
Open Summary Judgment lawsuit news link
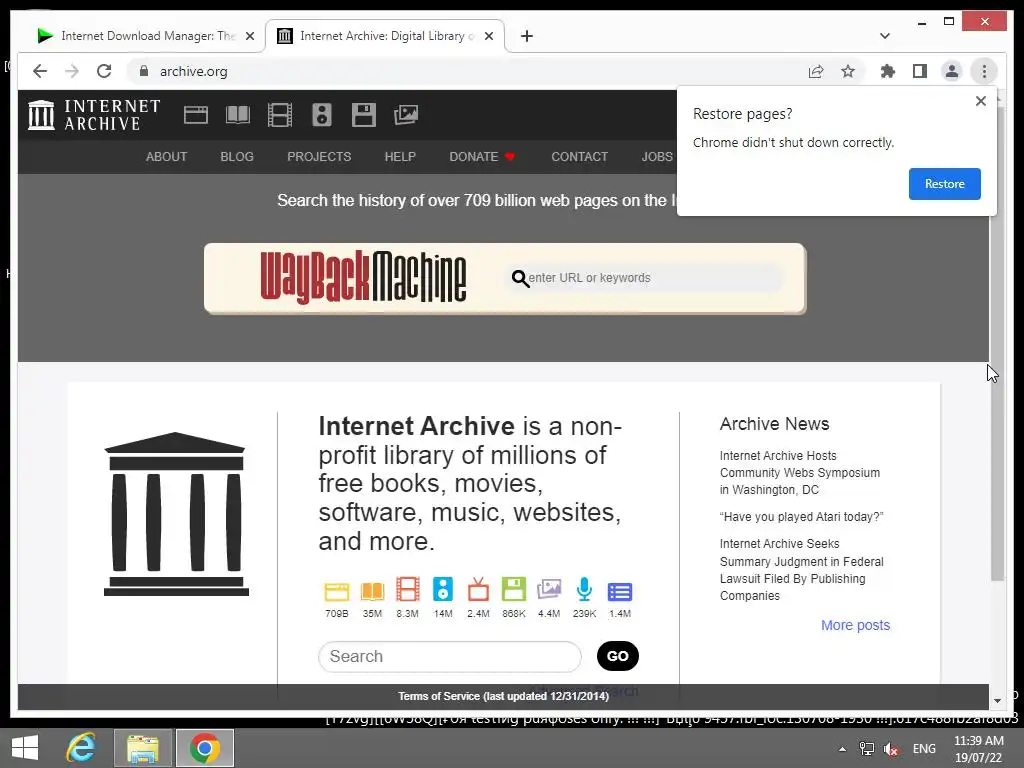coord(801,569)
